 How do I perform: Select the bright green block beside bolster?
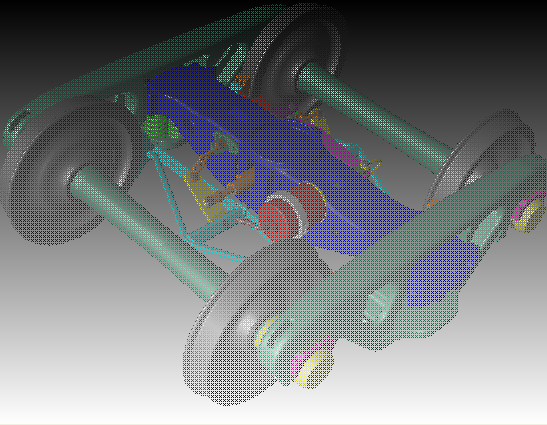158,128
